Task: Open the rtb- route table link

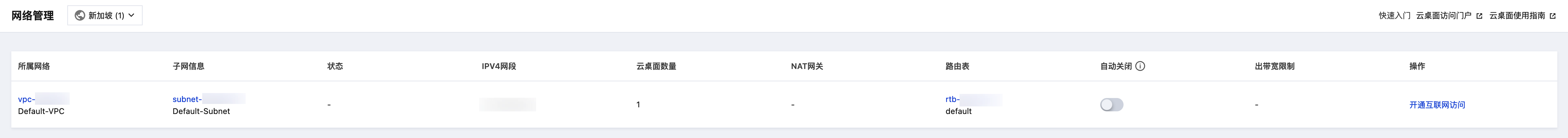Action: click(x=952, y=99)
